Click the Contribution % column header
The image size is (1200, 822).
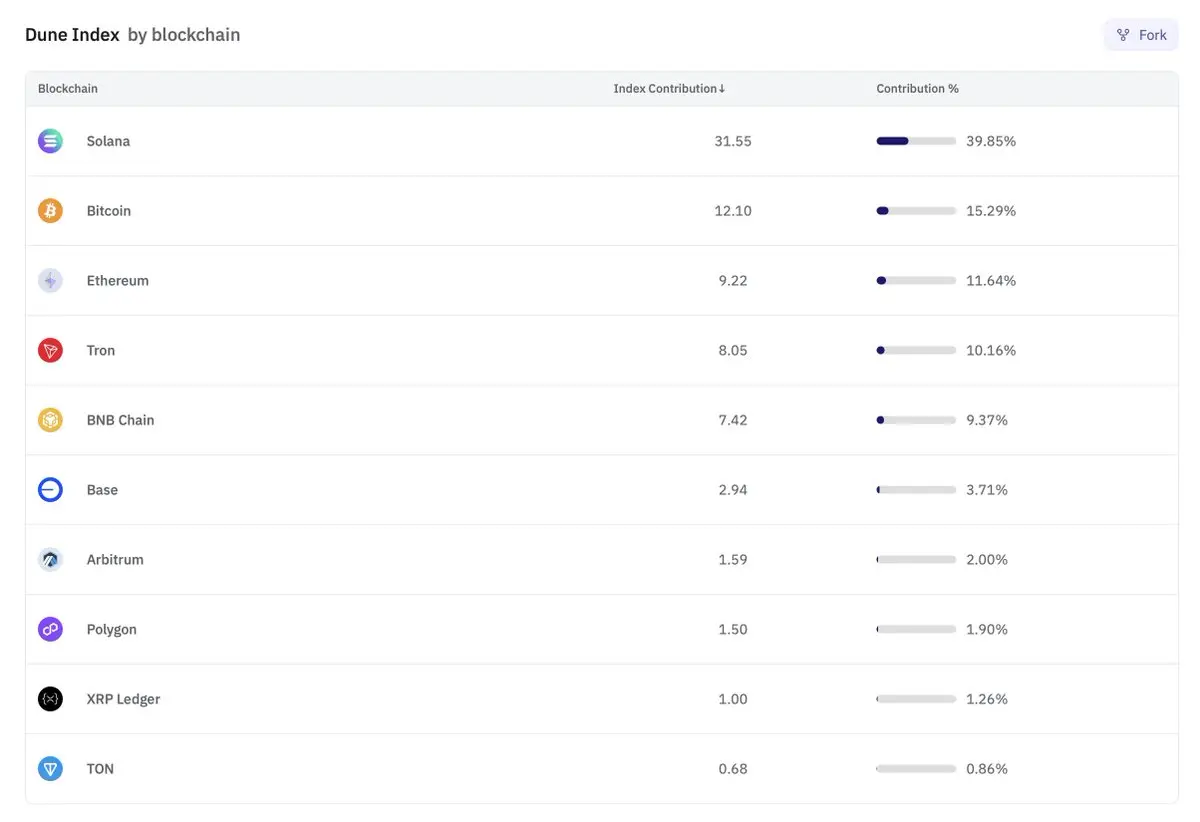917,89
